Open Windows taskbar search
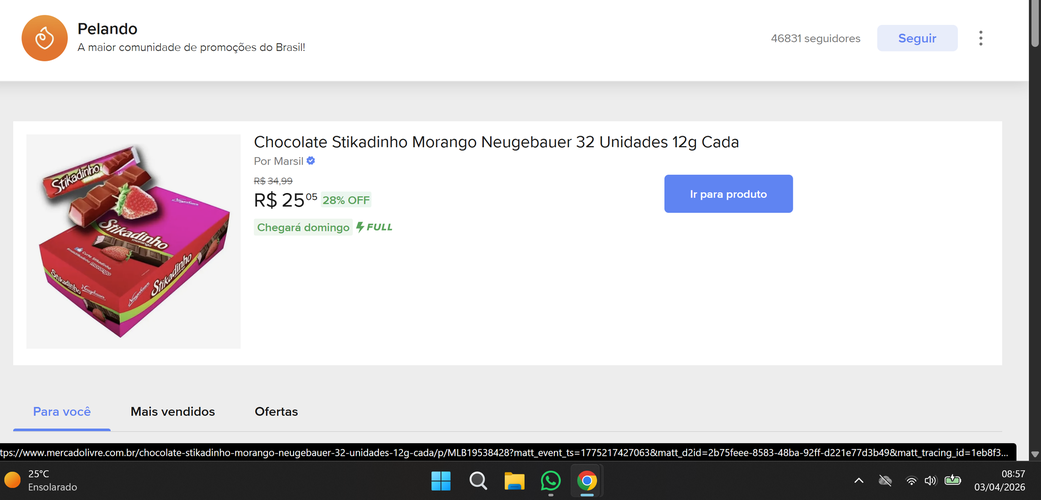This screenshot has height=500, width=1041. click(x=478, y=480)
